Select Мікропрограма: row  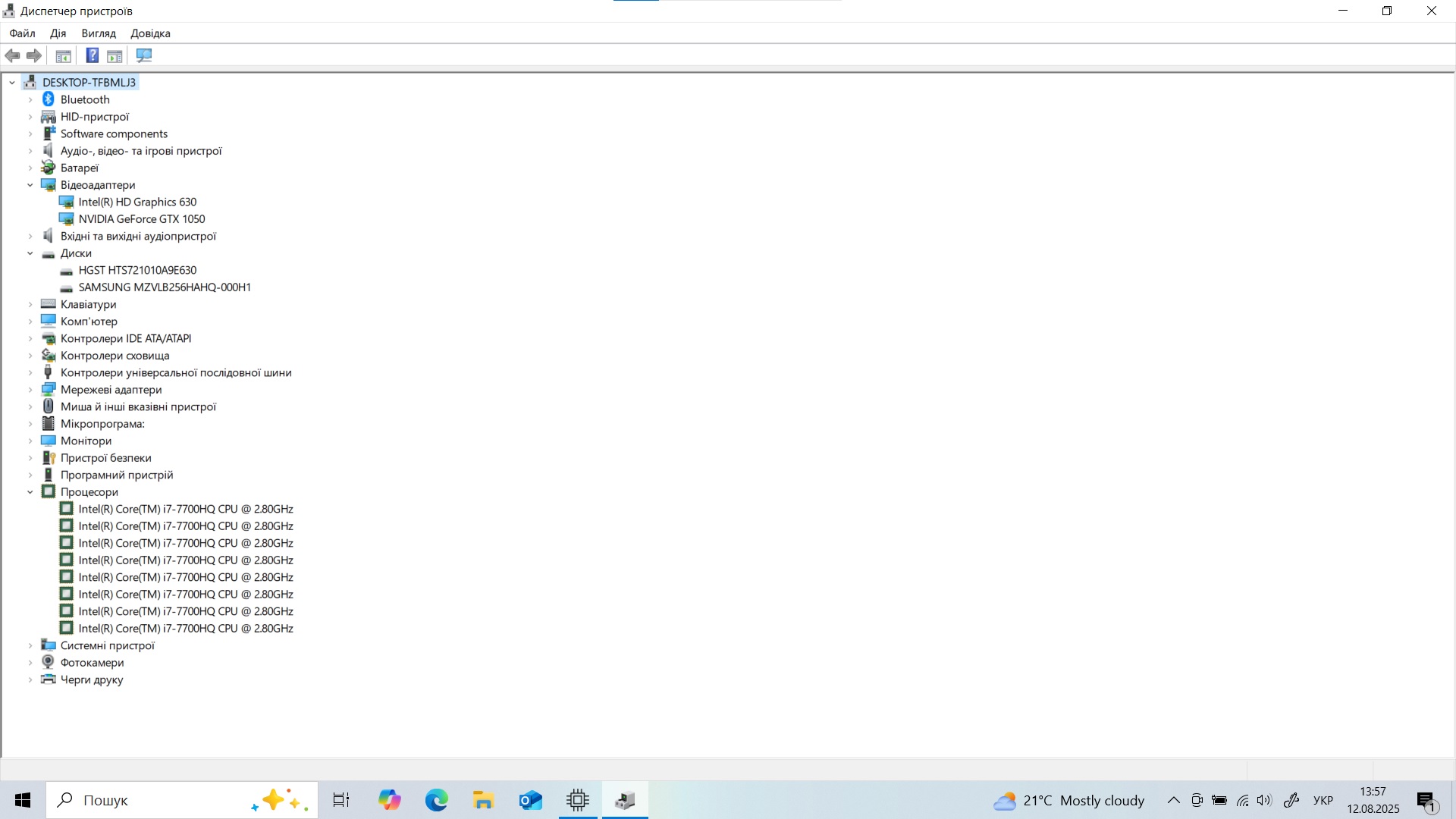pos(102,424)
